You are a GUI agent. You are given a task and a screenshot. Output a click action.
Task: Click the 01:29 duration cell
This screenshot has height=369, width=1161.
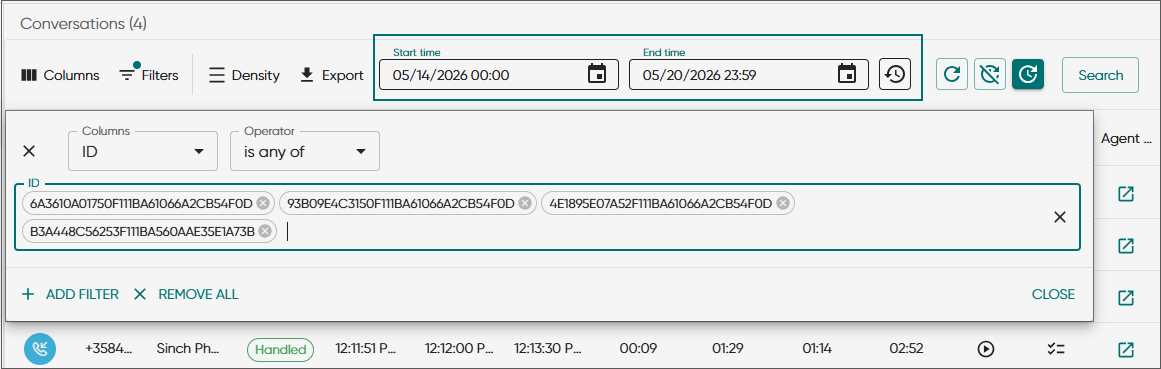[x=727, y=348]
